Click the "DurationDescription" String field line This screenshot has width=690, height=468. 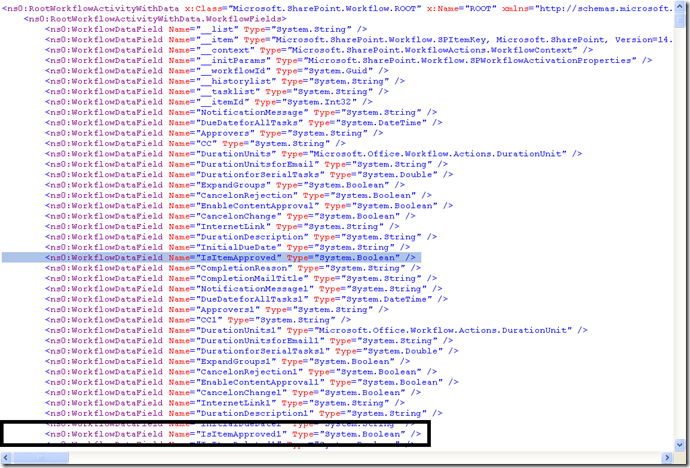click(241, 237)
